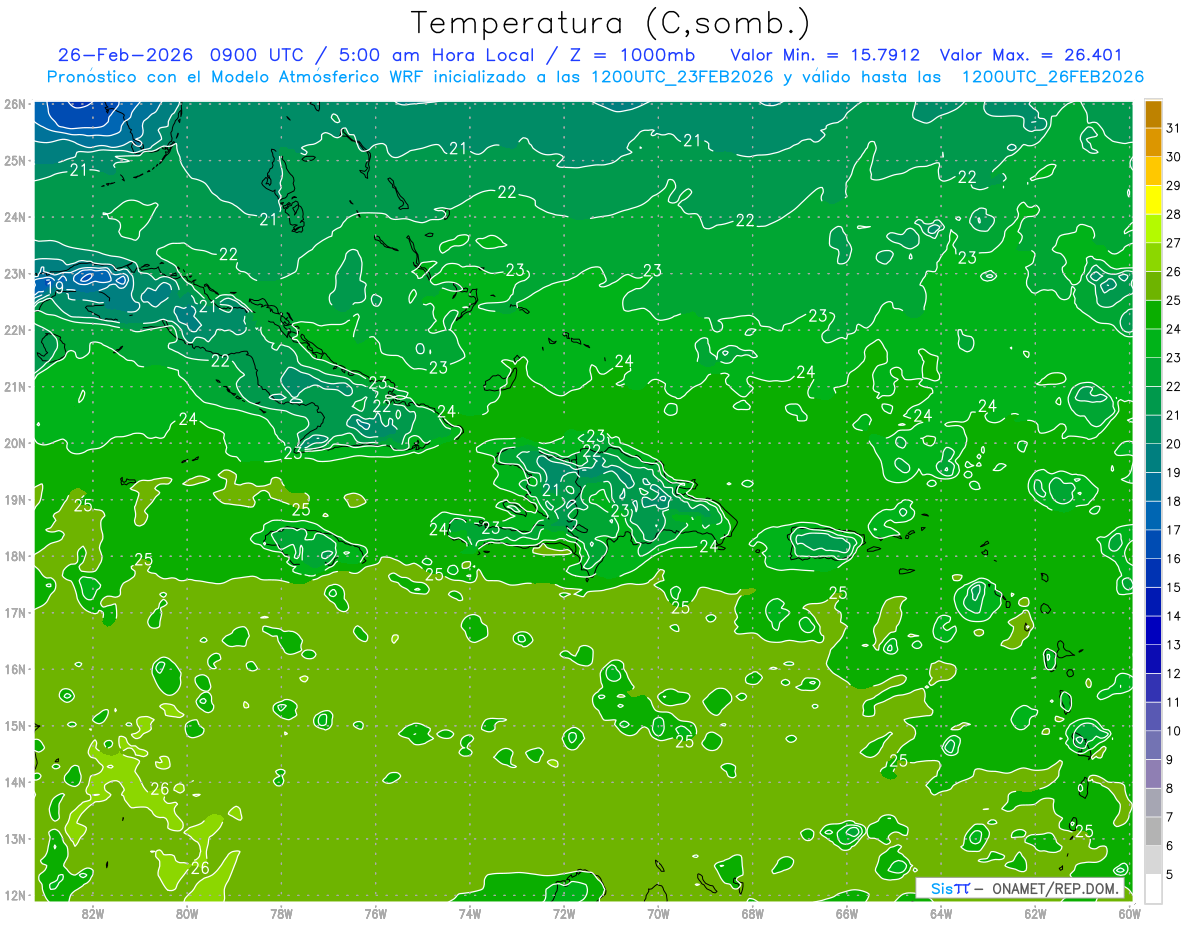Click the 24N latitude axis label
This screenshot has height=927, width=1200.
[15, 217]
